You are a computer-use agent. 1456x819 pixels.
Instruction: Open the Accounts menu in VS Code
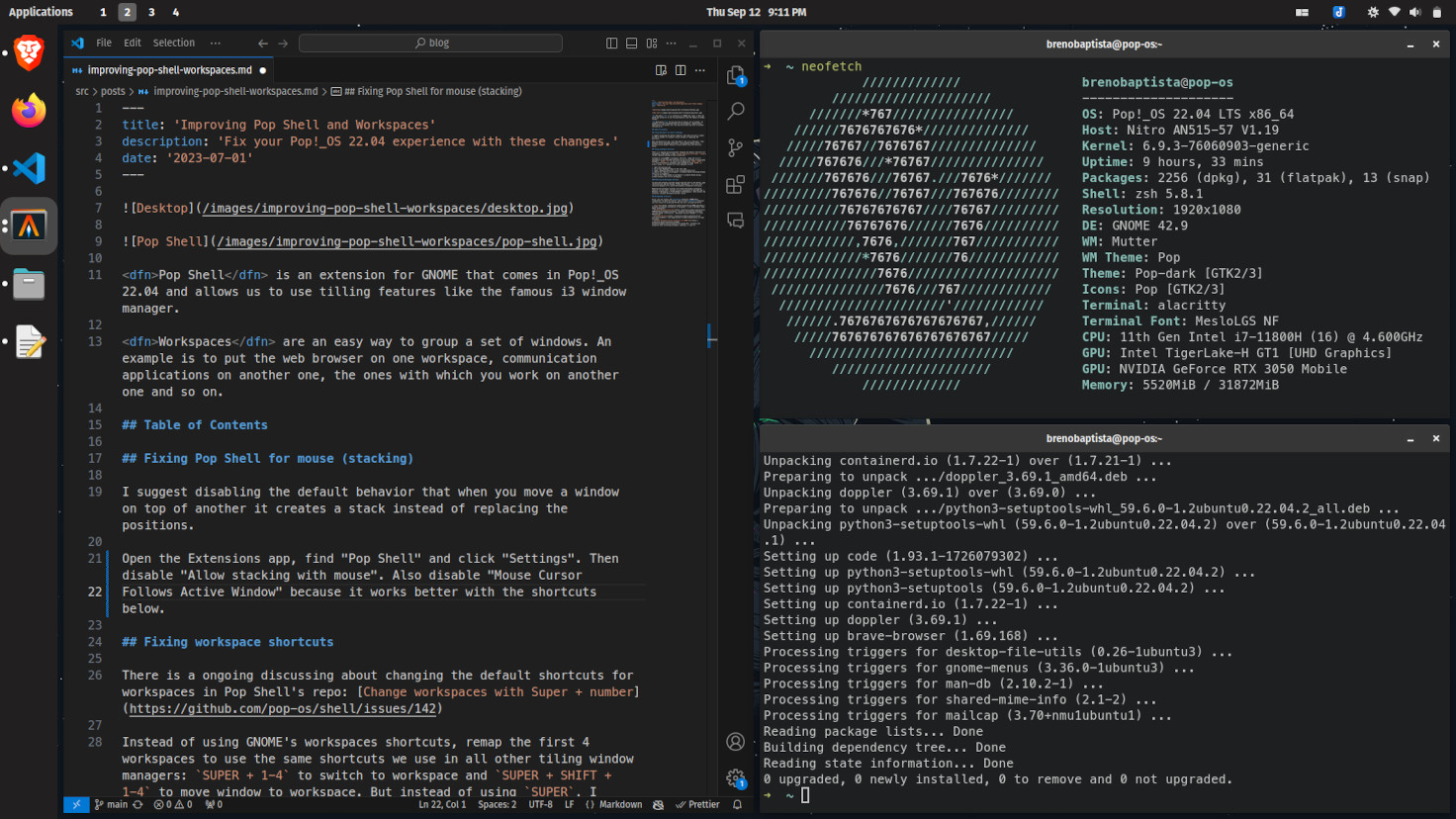735,742
